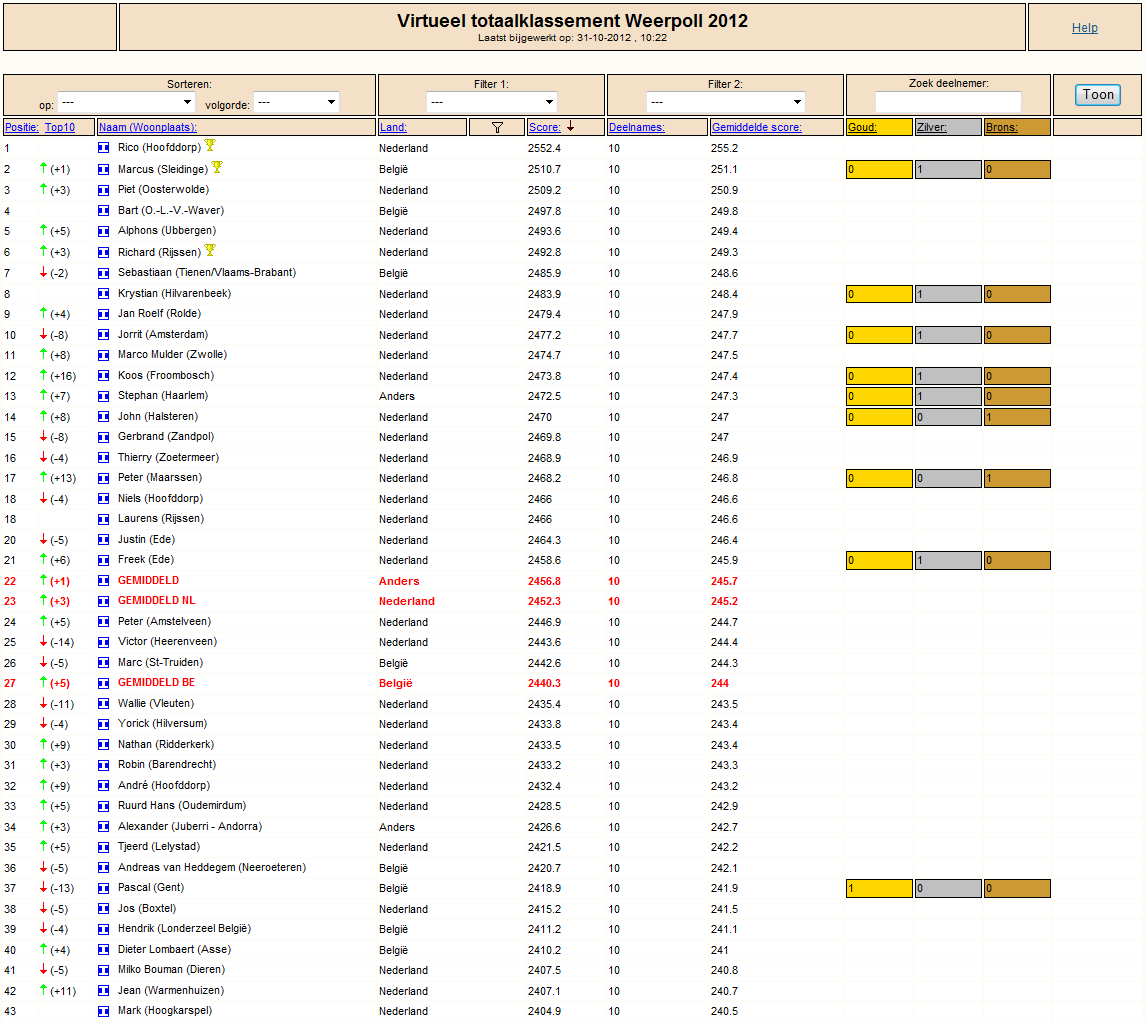Click the filter funnel icon in the header
1146x1022 pixels.
[x=497, y=127]
